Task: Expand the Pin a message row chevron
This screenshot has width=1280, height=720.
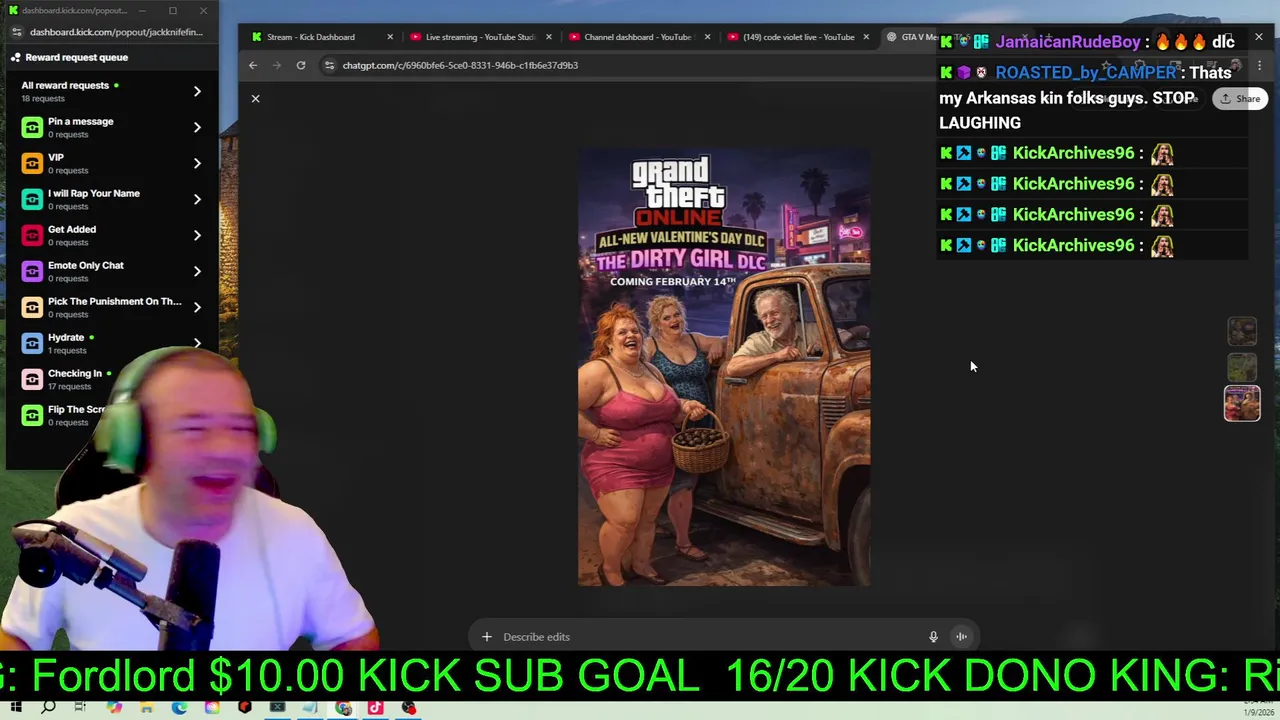Action: [x=197, y=127]
